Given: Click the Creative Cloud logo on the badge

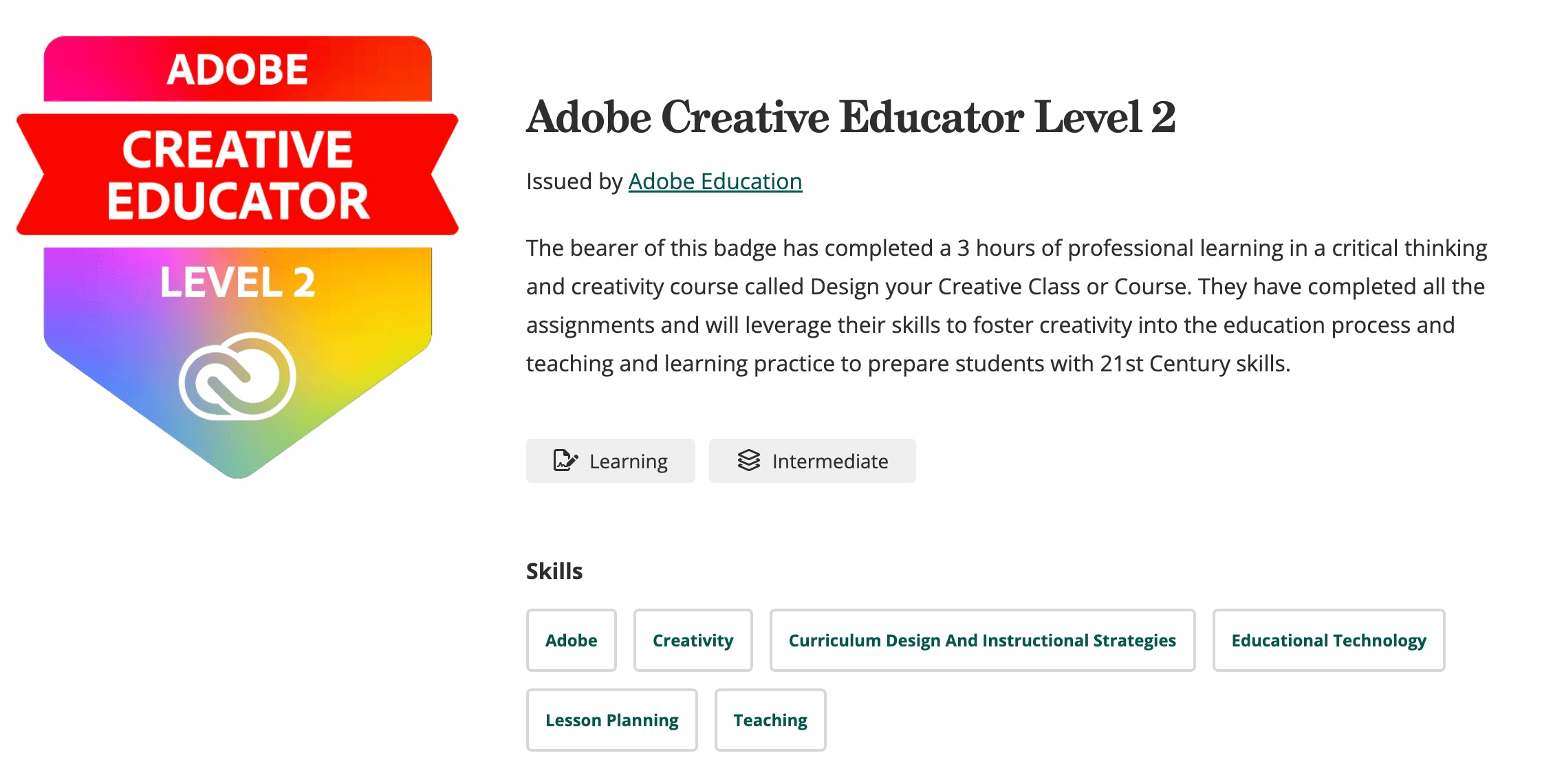Looking at the screenshot, I should [237, 376].
